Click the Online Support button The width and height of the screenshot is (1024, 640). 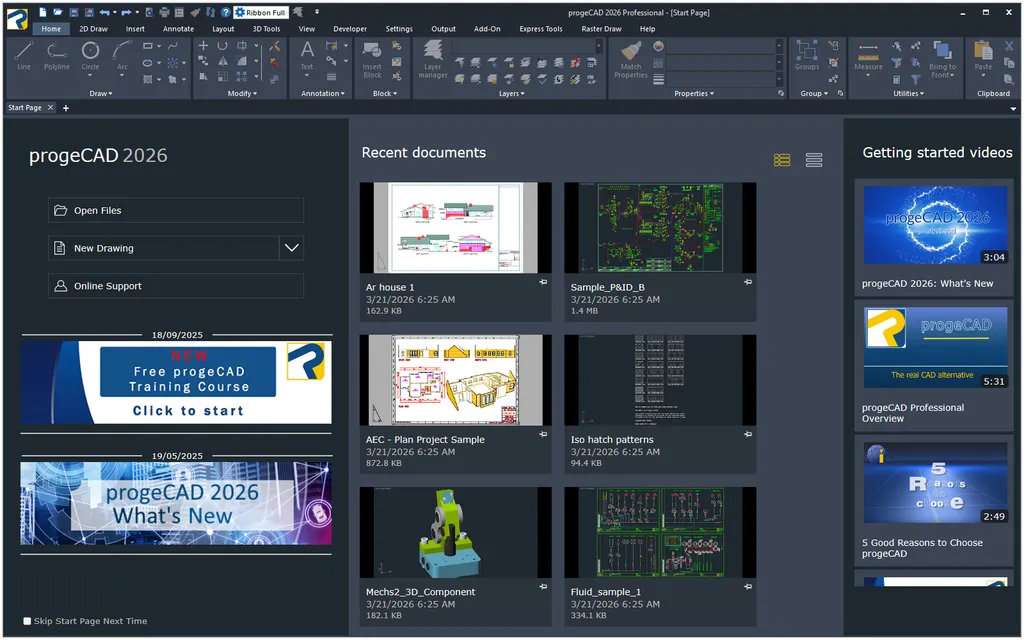point(176,286)
